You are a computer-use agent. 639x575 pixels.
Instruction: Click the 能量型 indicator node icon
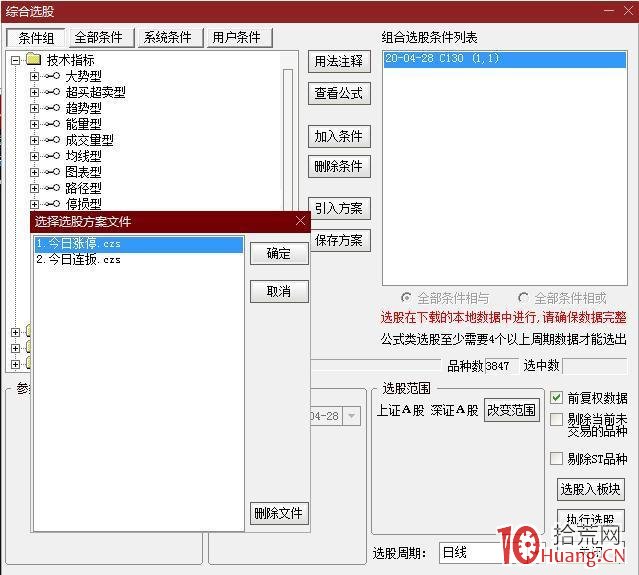coord(53,124)
